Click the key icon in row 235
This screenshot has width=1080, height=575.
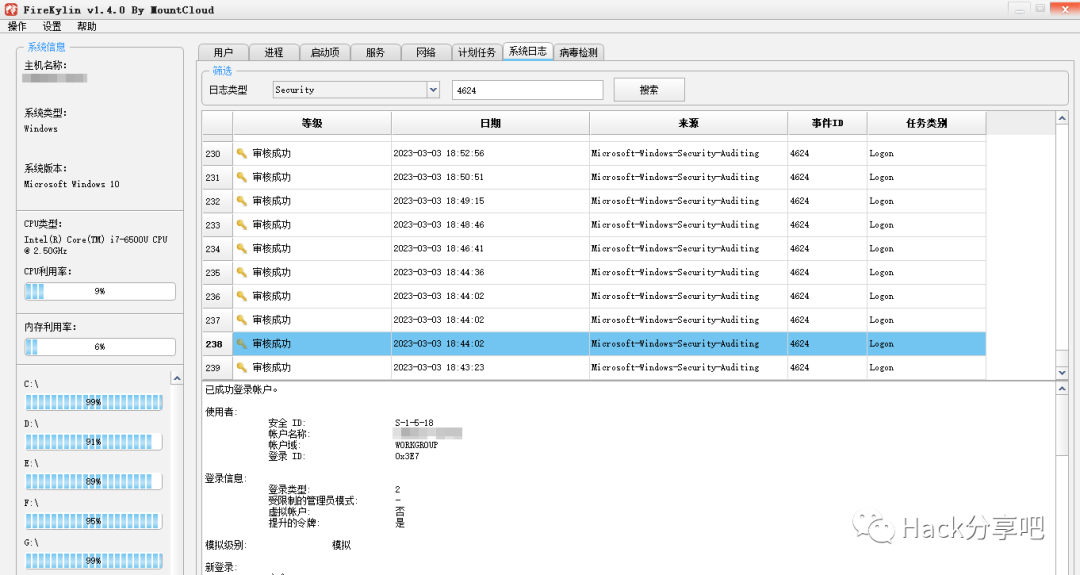click(242, 272)
